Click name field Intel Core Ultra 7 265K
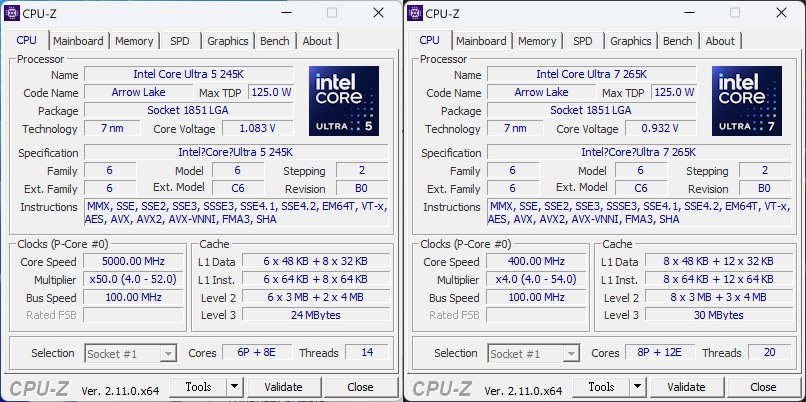The width and height of the screenshot is (806, 402). pyautogui.click(x=592, y=74)
